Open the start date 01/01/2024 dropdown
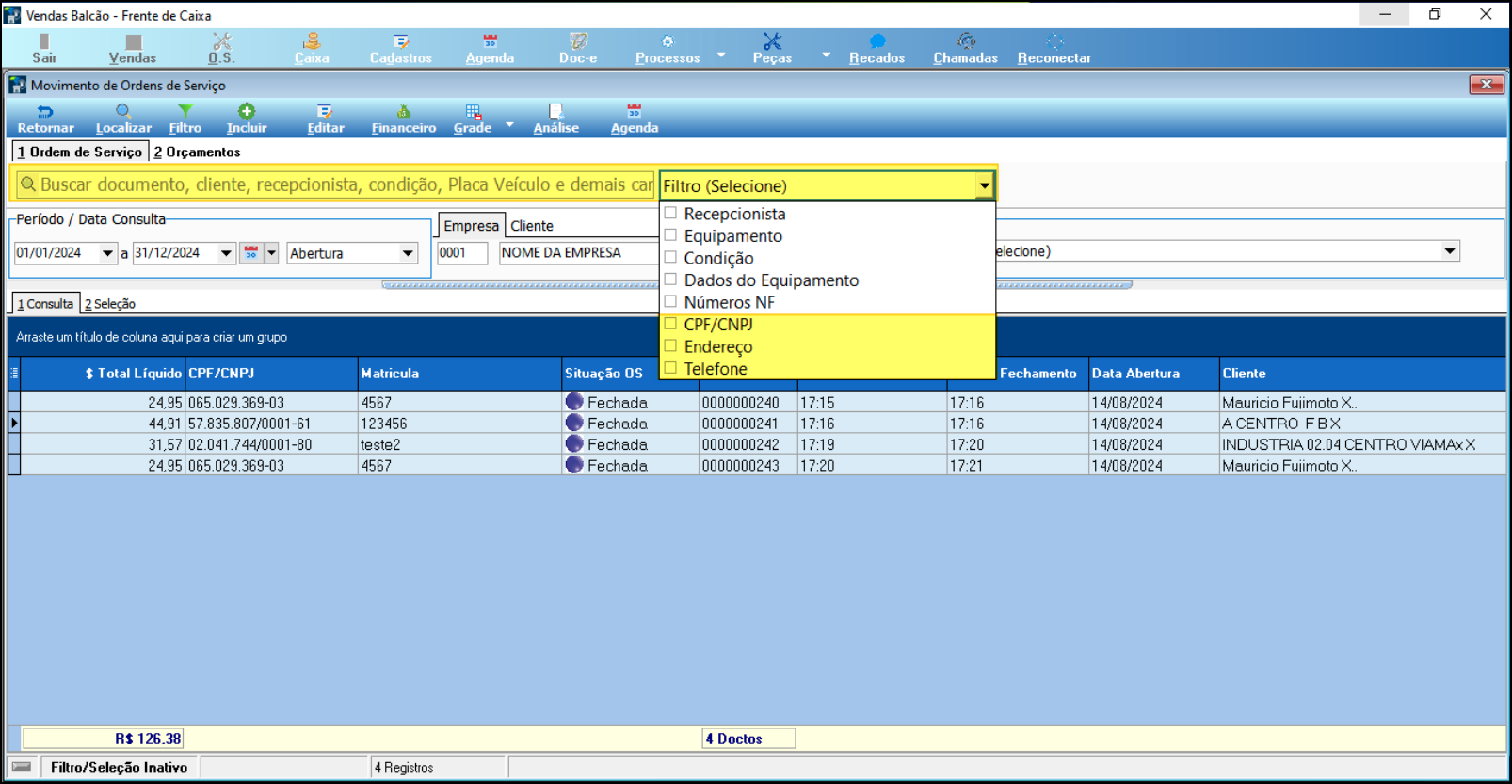Screen dimensions: 1512x784 pos(107,253)
